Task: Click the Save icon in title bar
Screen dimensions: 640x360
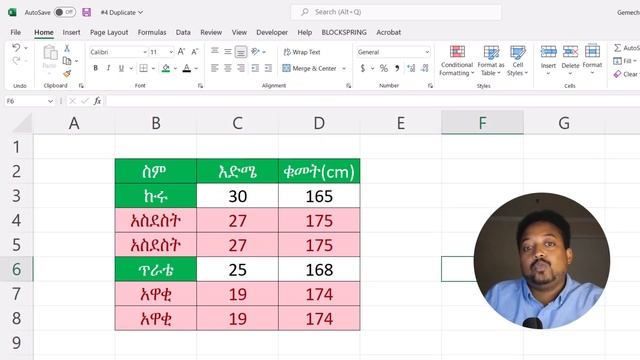Action: (x=87, y=12)
